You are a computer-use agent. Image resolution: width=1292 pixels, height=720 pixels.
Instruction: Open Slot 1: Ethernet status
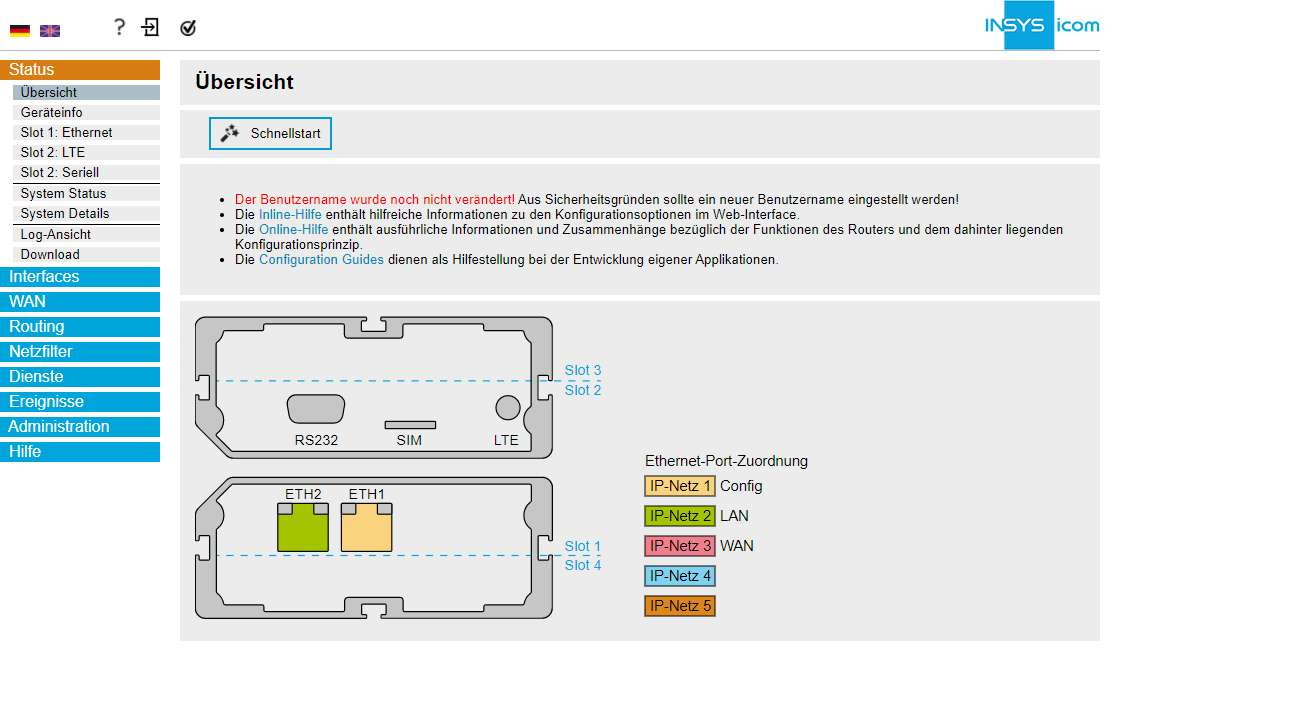pos(86,133)
